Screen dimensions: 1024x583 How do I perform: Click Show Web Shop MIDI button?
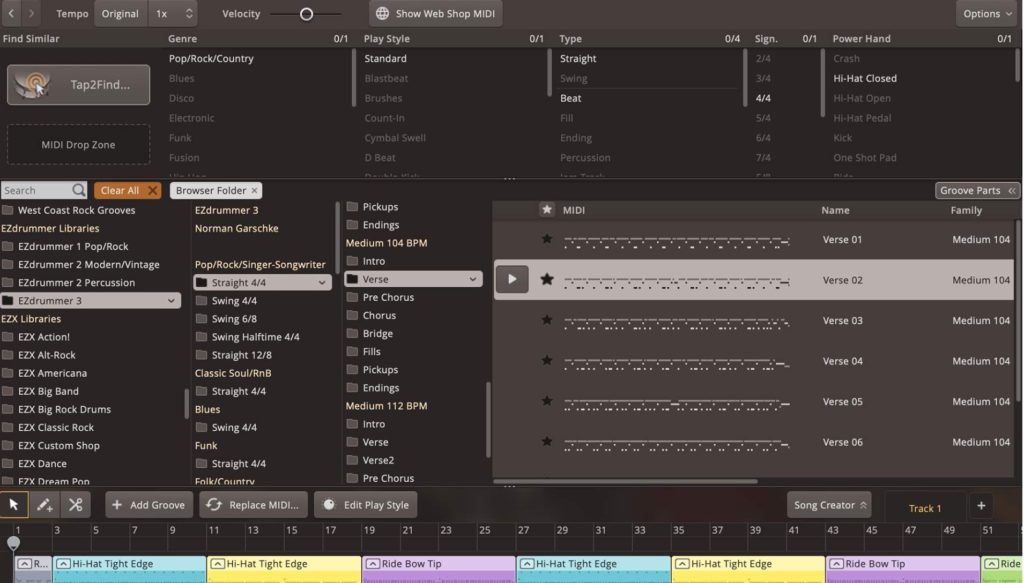[x=436, y=13]
